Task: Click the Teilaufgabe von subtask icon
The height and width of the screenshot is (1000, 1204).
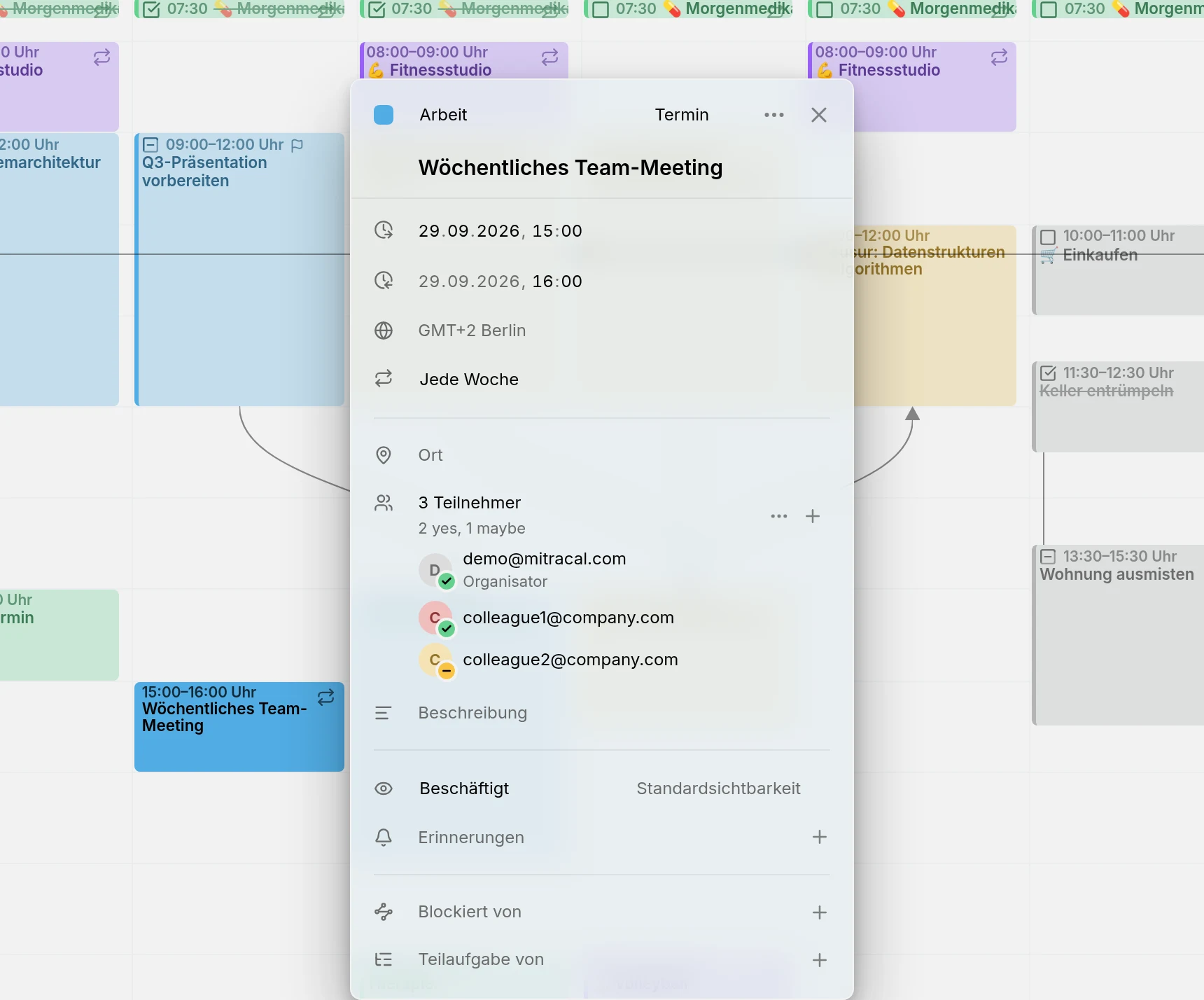Action: pyautogui.click(x=384, y=959)
